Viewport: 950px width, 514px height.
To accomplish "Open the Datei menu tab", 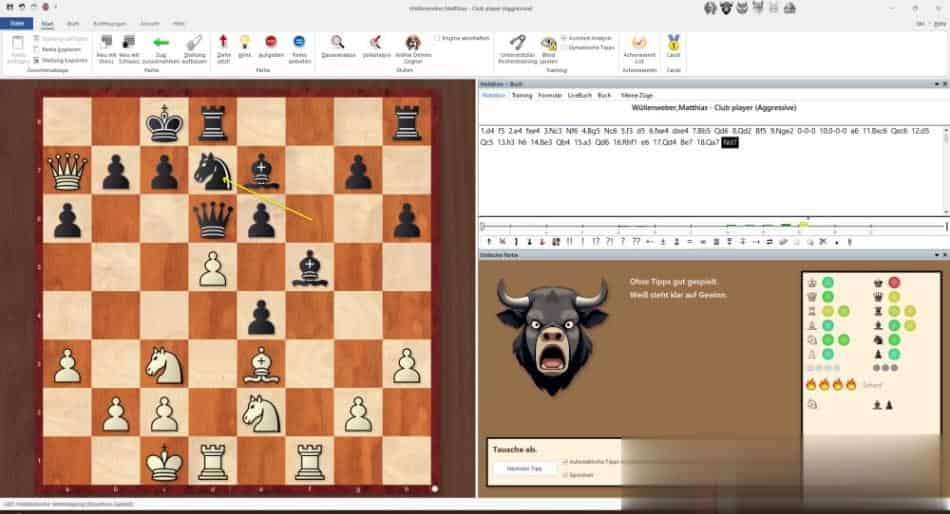I will [17, 24].
